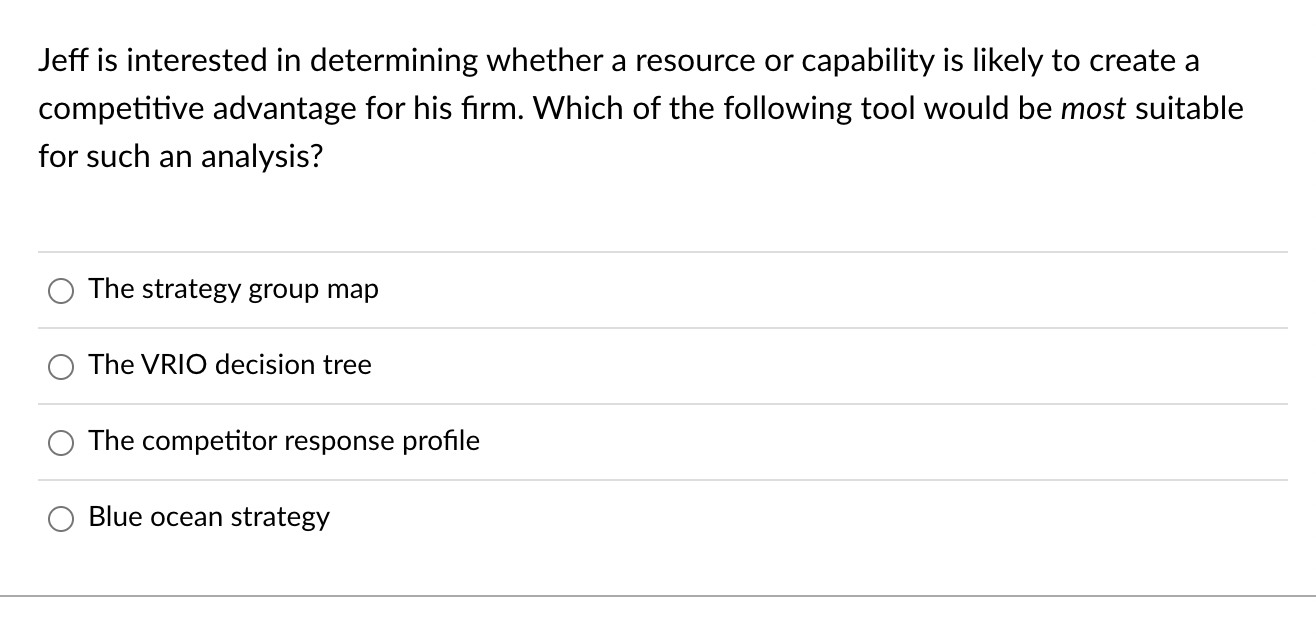Click the 'The strategy group map' answer text
Image resolution: width=1316 pixels, height=636 pixels.
[234, 290]
